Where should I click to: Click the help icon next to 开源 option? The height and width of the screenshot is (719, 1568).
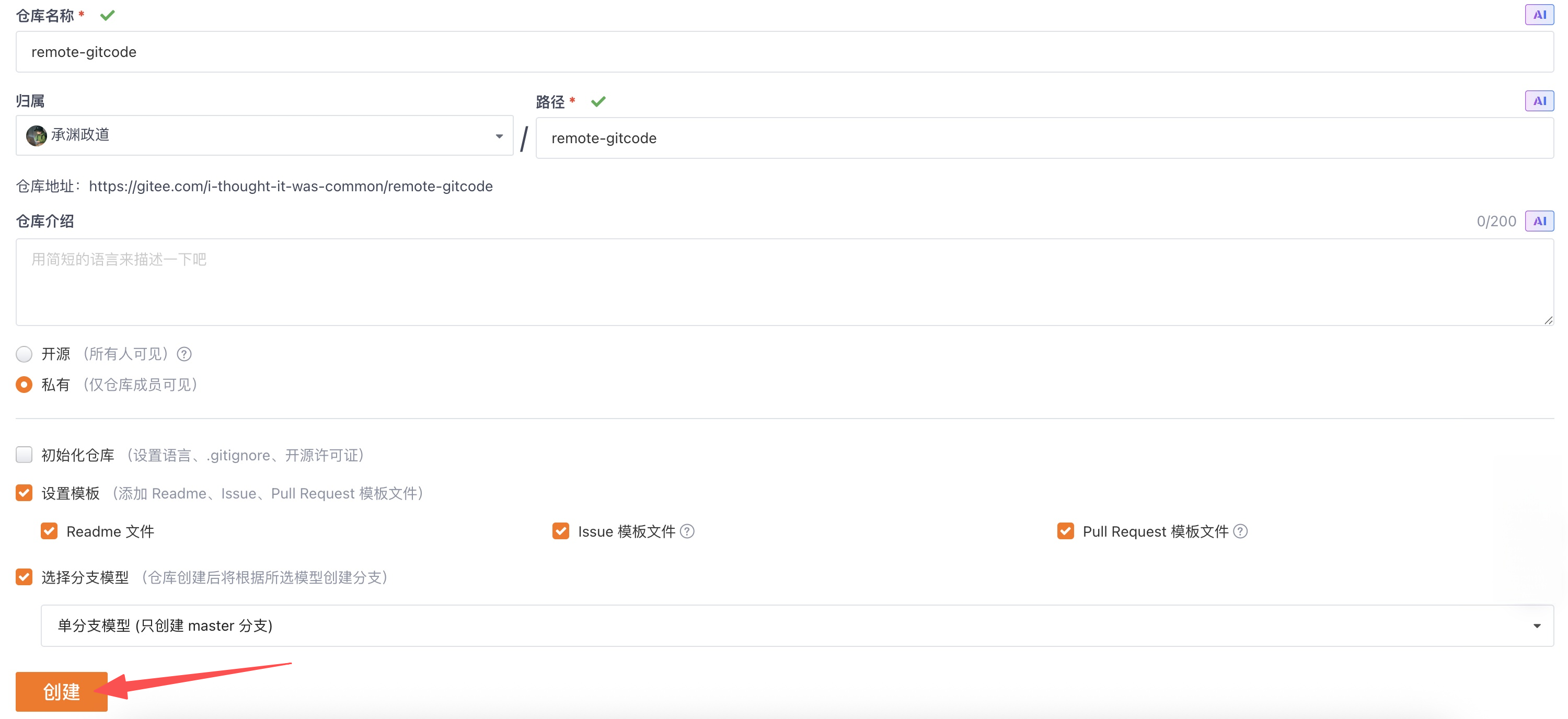pos(184,354)
